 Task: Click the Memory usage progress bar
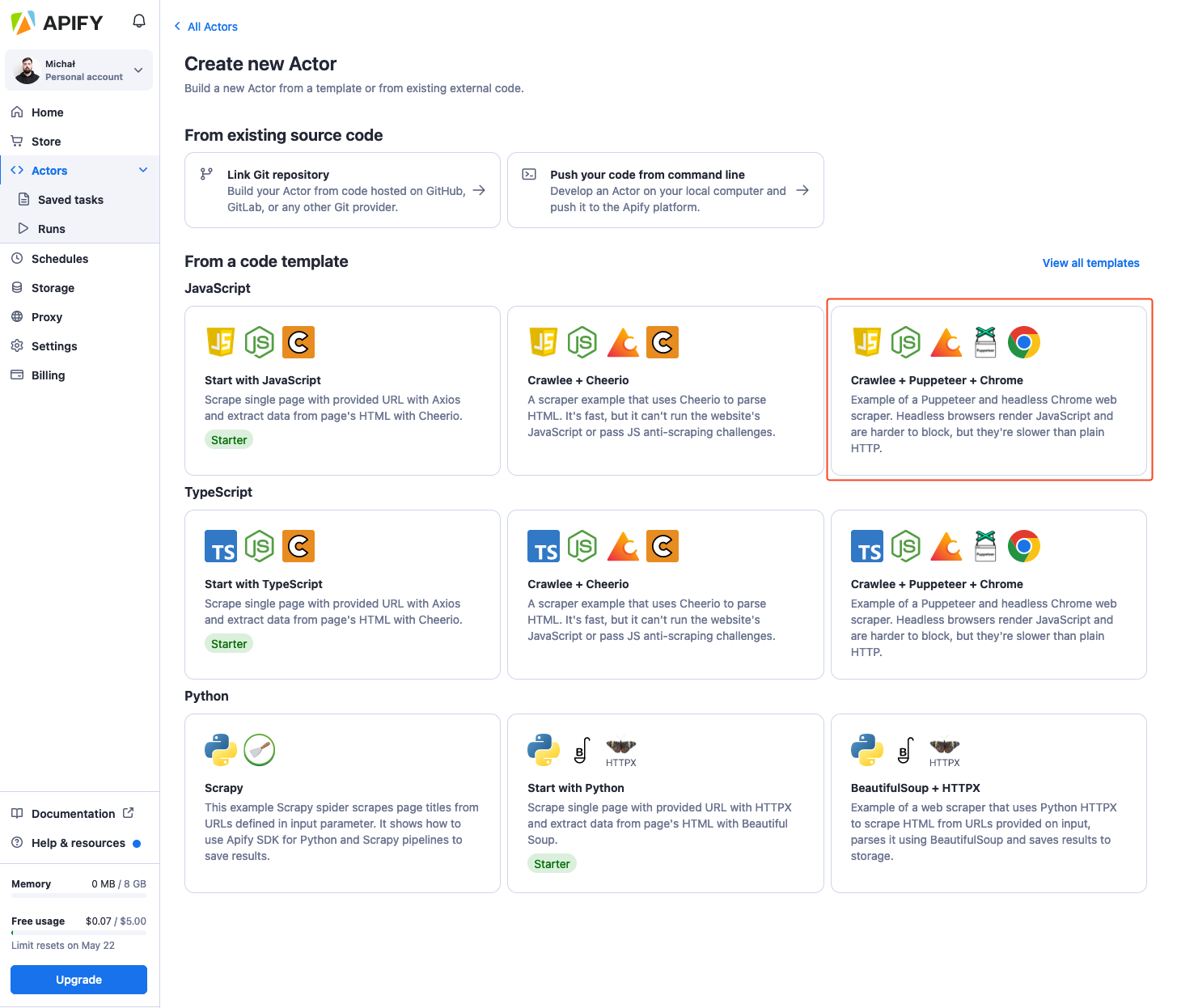[78, 896]
